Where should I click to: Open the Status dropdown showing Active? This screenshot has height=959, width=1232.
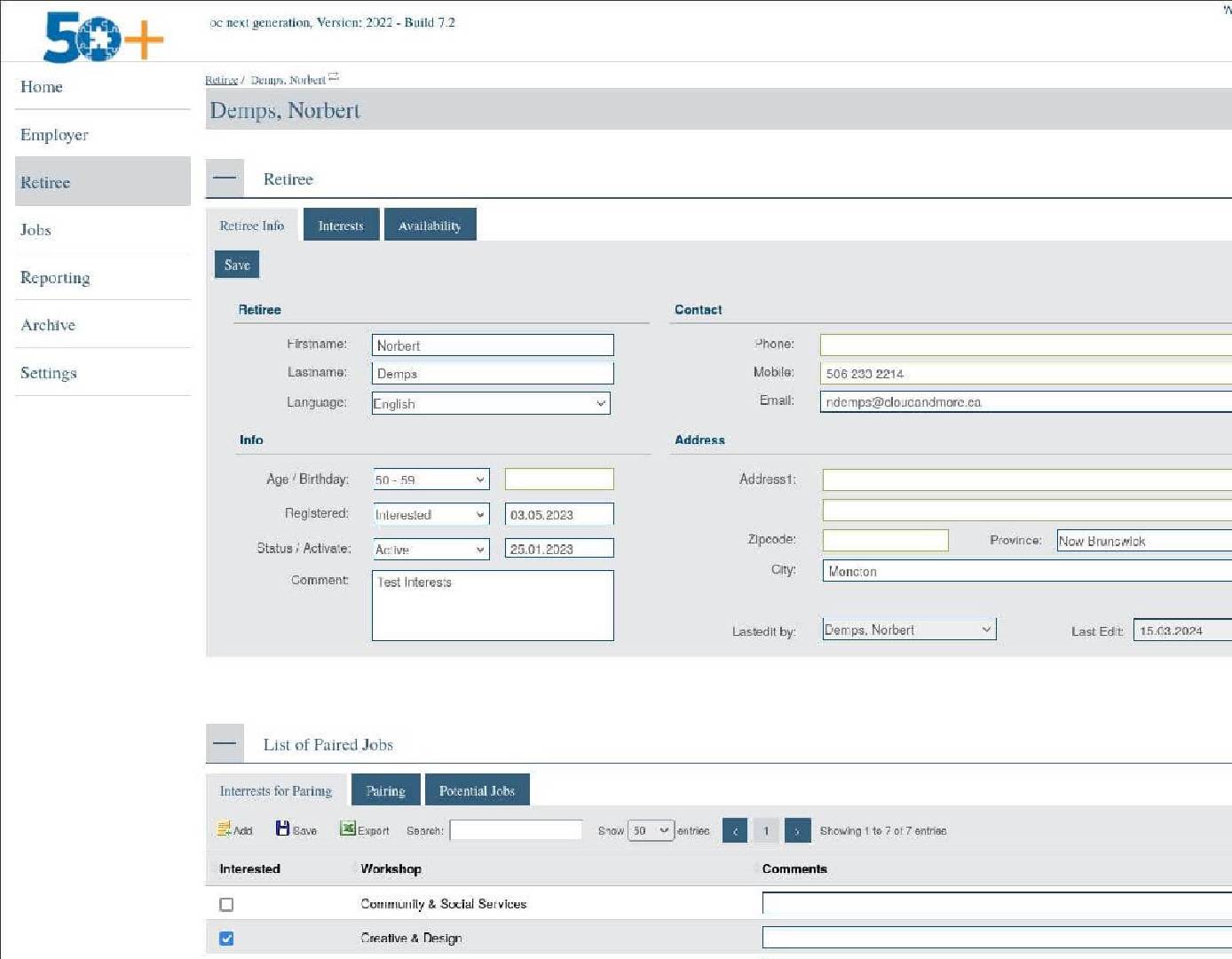(x=430, y=549)
